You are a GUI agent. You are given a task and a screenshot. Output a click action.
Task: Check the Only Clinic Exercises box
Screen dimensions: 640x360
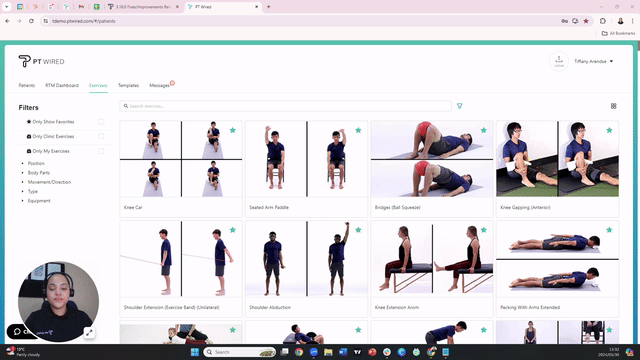coord(101,136)
